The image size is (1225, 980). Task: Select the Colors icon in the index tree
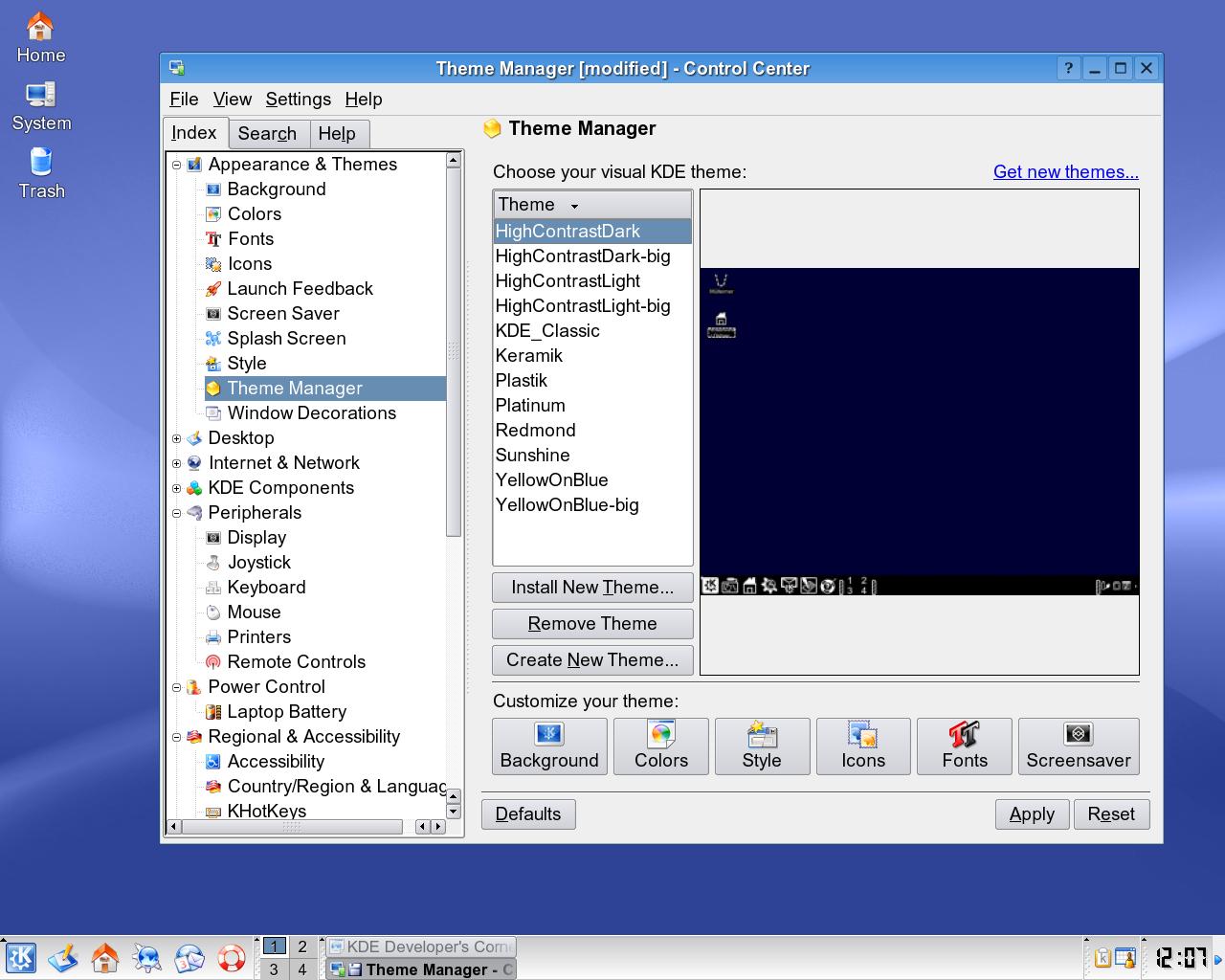click(213, 214)
